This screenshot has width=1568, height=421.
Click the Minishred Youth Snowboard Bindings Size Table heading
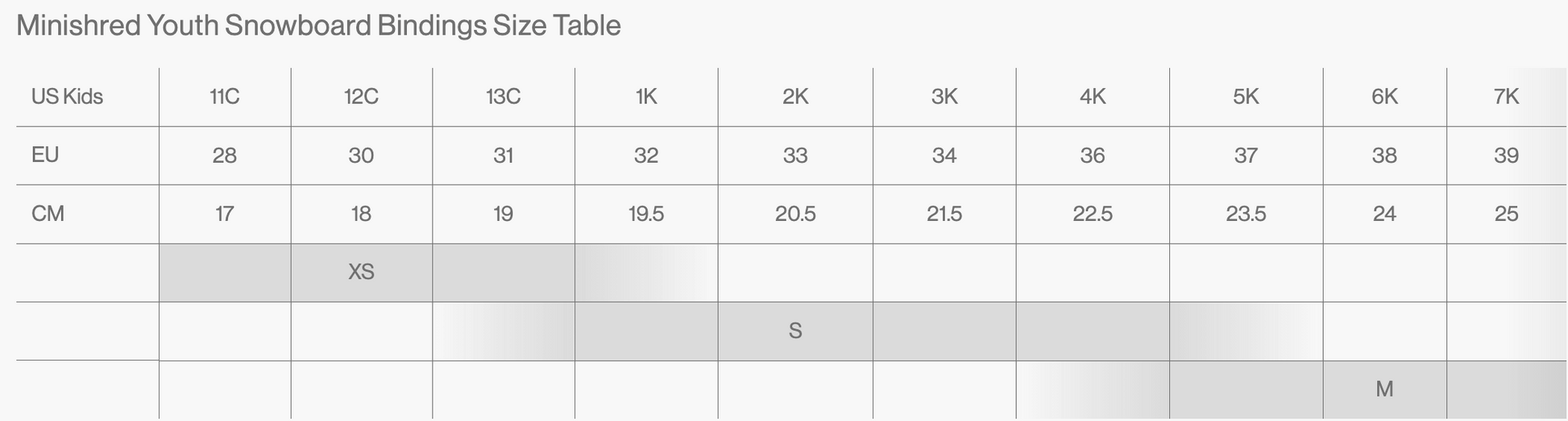318,26
